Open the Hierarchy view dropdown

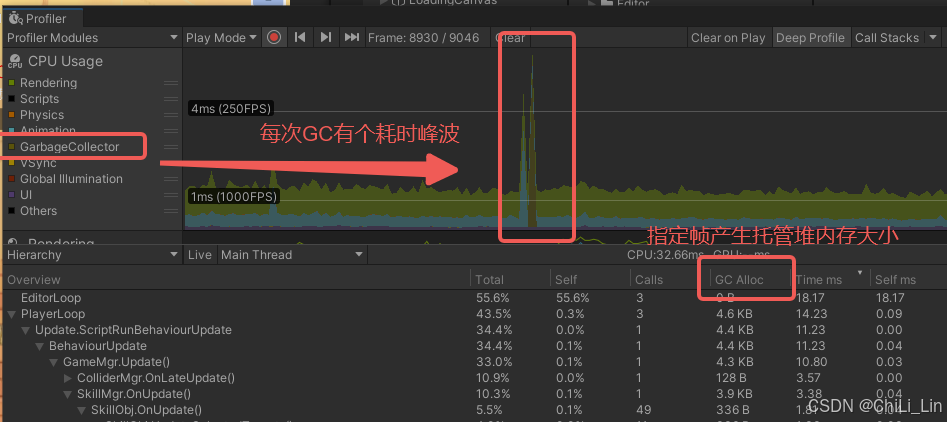coord(91,255)
